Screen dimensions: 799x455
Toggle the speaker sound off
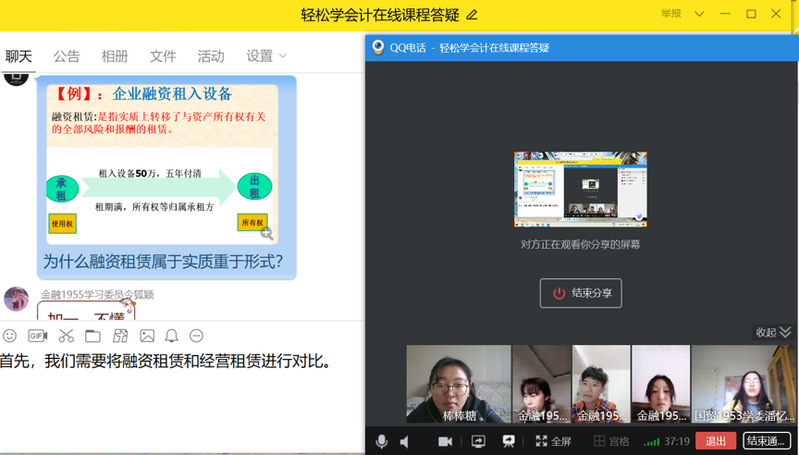(x=405, y=441)
